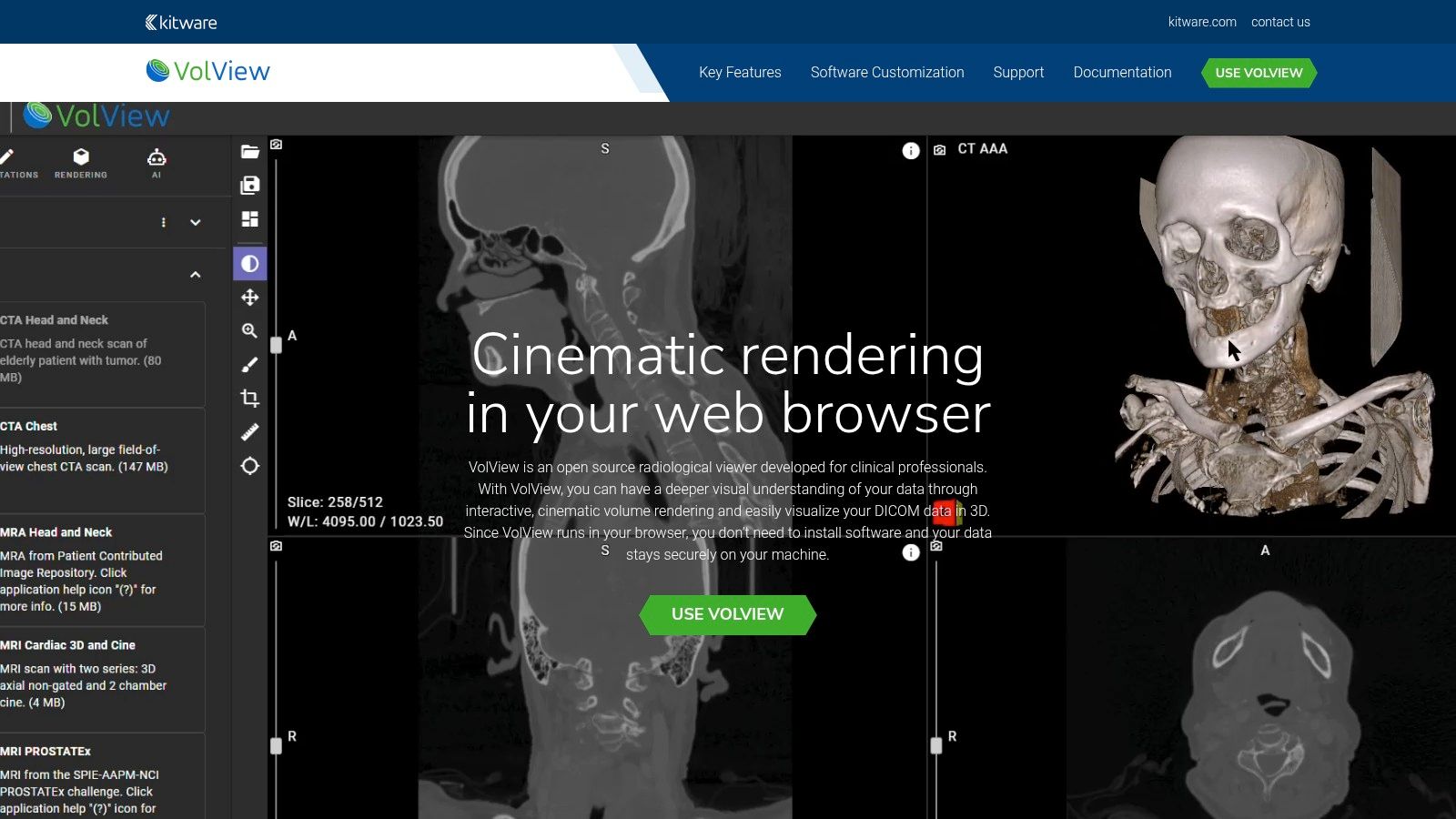Image resolution: width=1456 pixels, height=819 pixels.
Task: Choose the Paint brush tool
Action: pos(250,362)
